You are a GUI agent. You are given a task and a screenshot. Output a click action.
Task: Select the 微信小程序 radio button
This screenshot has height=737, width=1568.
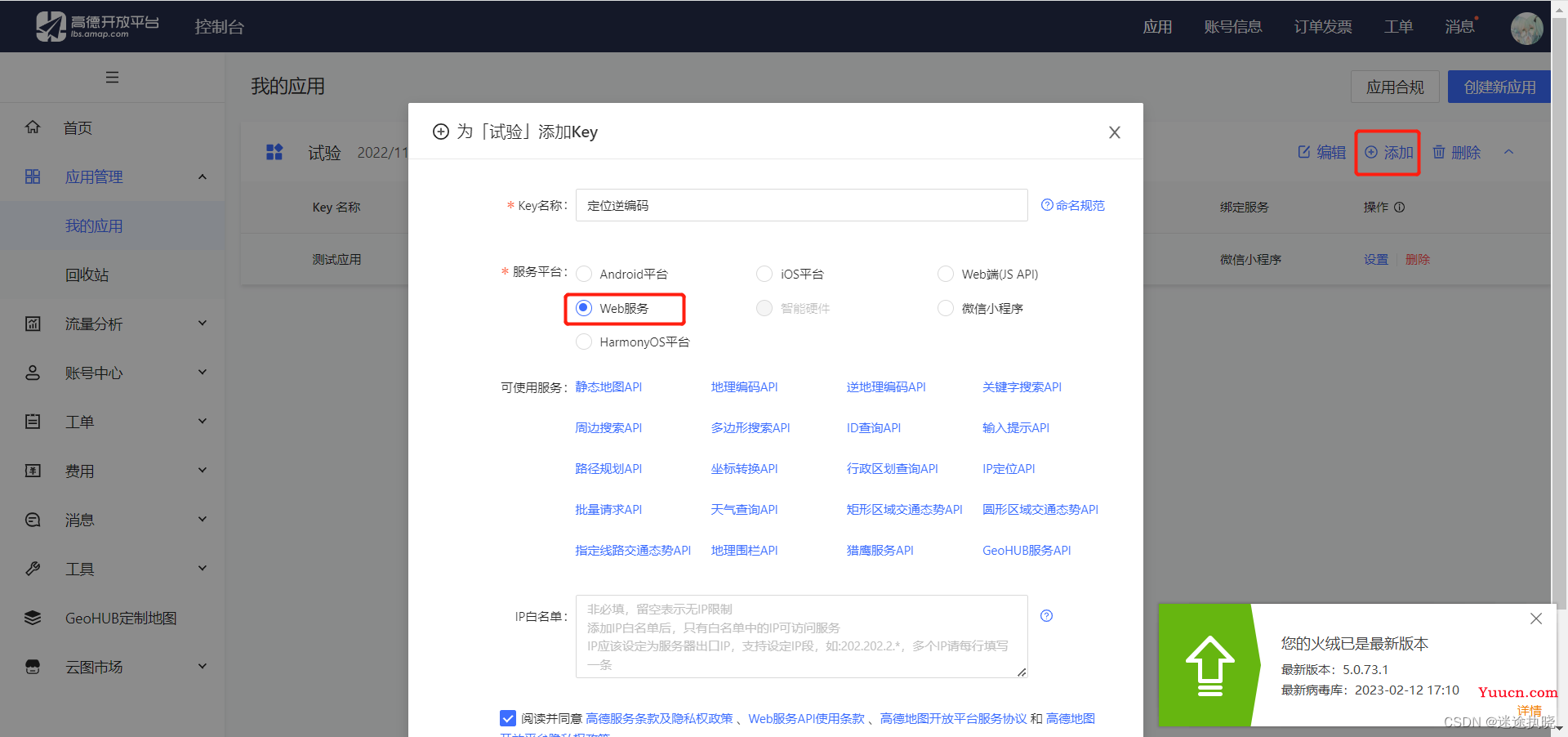point(946,308)
